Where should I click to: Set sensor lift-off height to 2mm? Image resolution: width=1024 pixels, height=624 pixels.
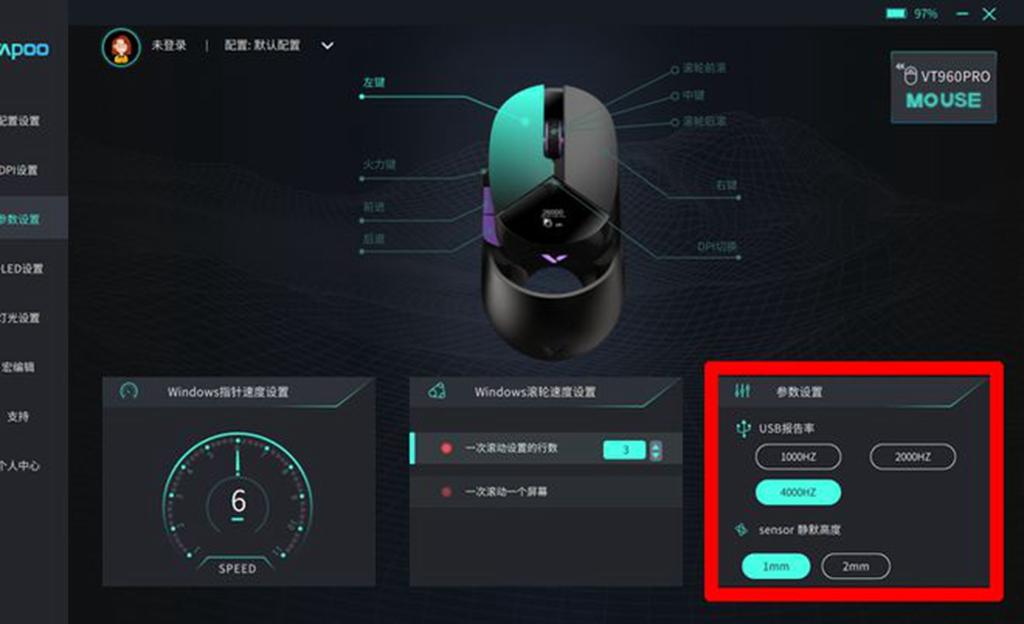click(x=856, y=567)
